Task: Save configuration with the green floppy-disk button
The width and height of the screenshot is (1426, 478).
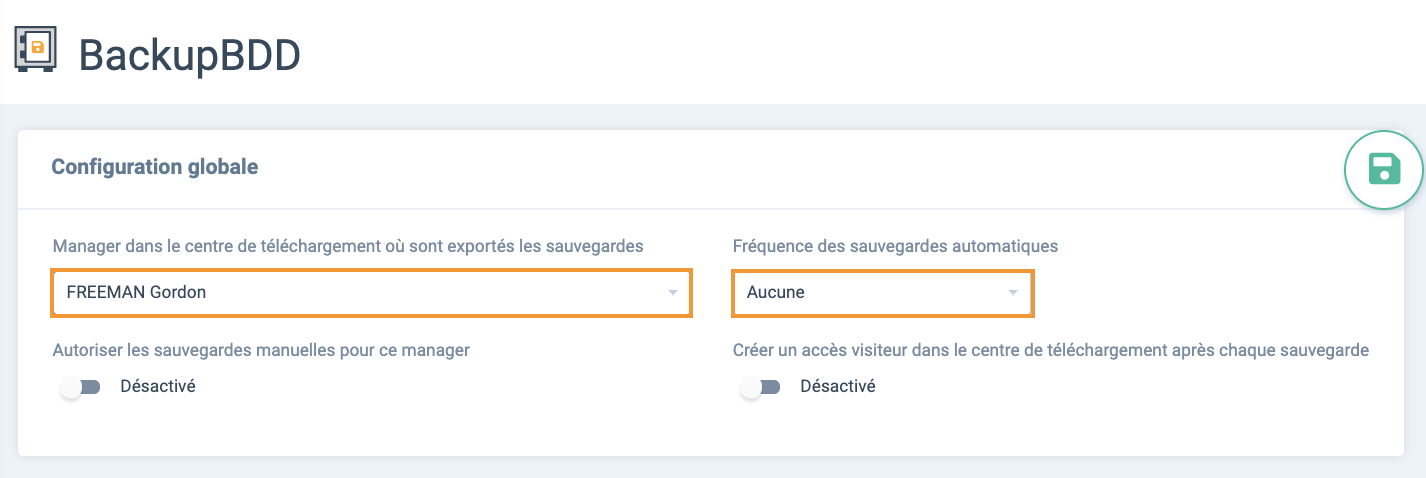Action: 1384,169
